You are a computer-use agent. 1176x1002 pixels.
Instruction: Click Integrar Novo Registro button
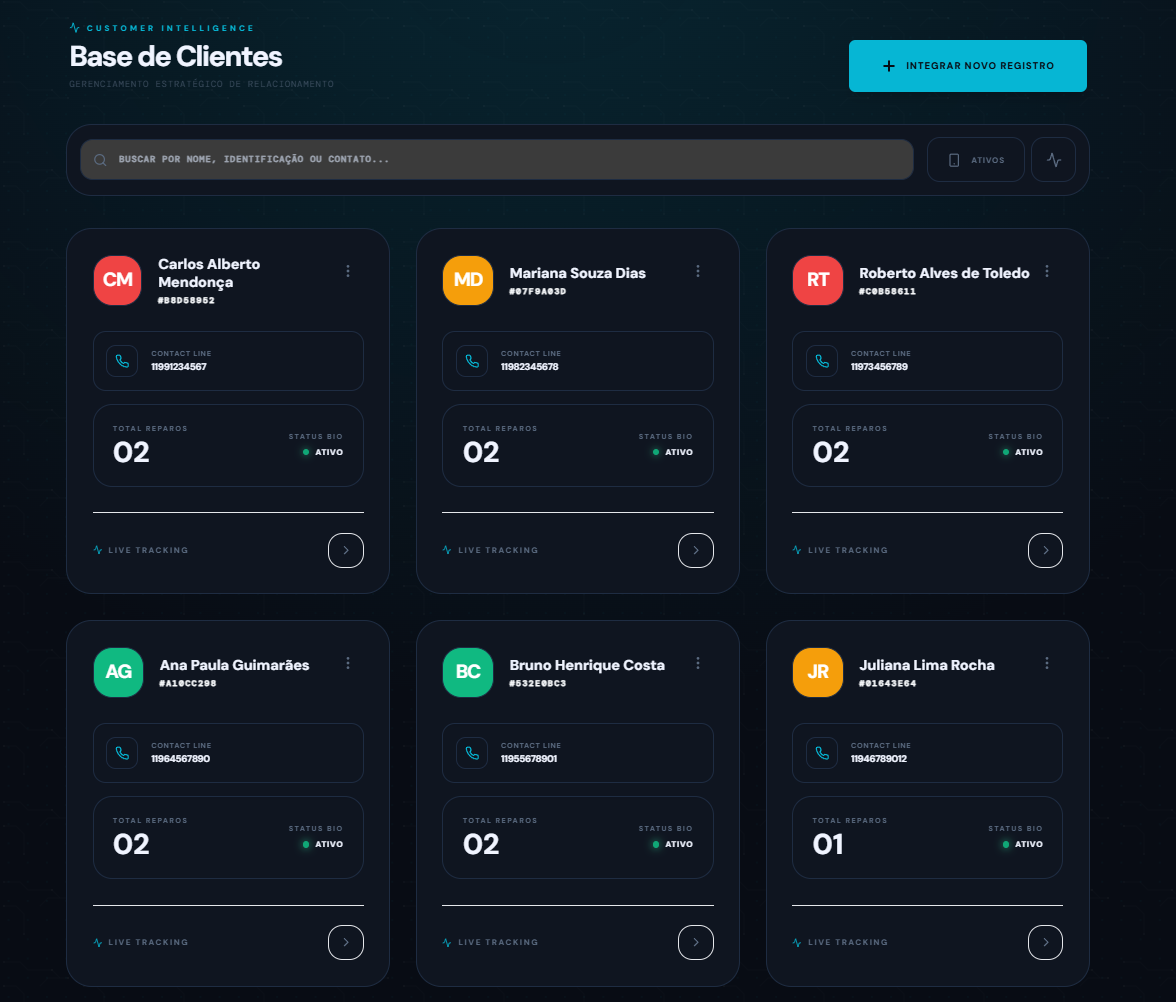pyautogui.click(x=968, y=66)
